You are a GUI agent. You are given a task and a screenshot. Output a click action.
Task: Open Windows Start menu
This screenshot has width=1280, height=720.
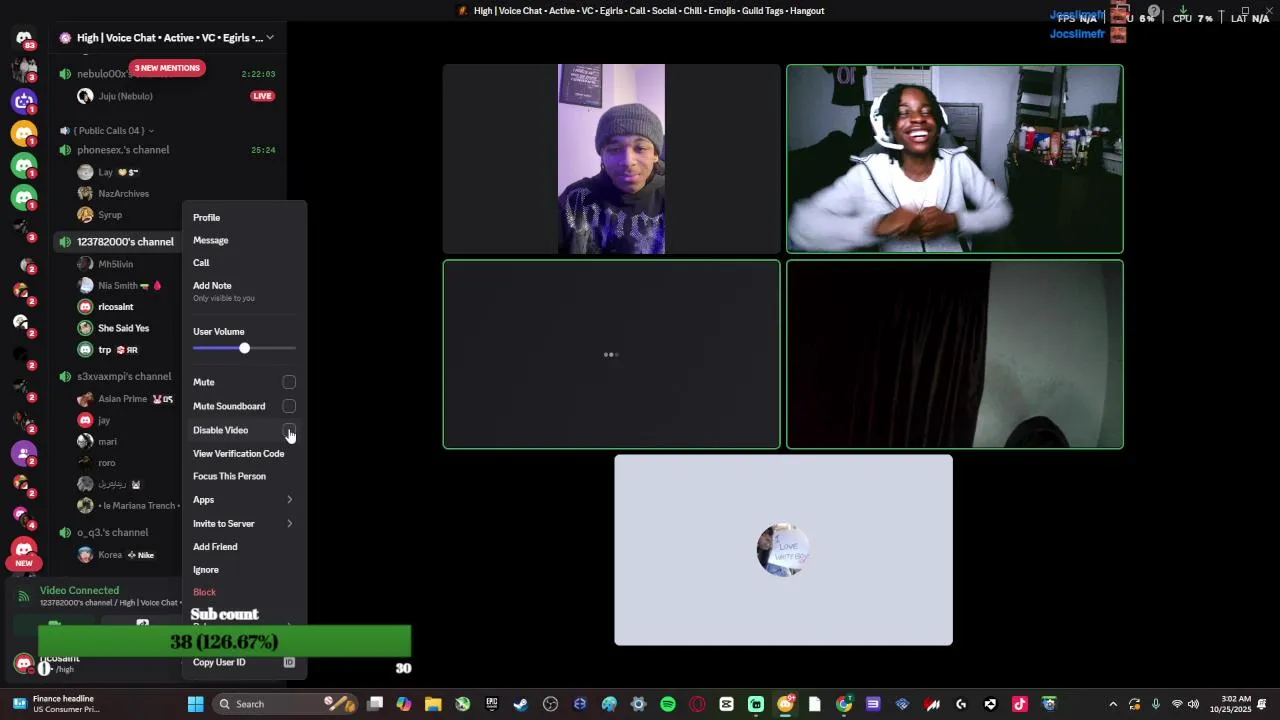tap(196, 704)
